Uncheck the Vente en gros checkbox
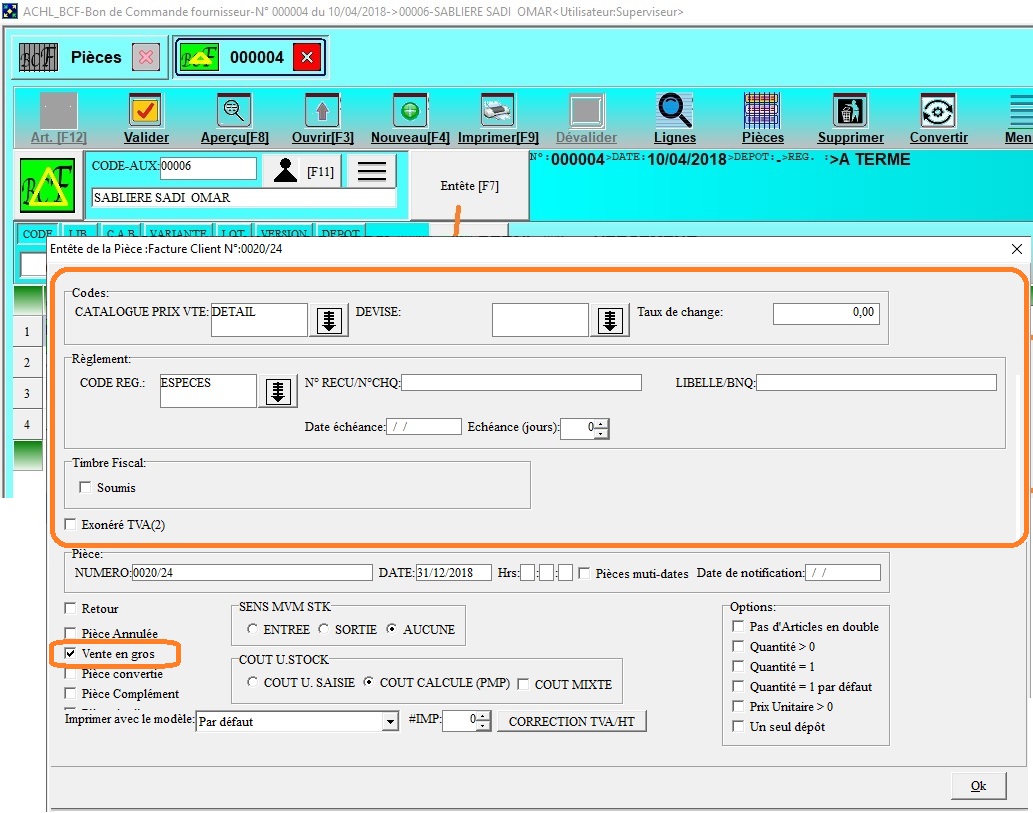Image resolution: width=1033 pixels, height=813 pixels. 70,653
